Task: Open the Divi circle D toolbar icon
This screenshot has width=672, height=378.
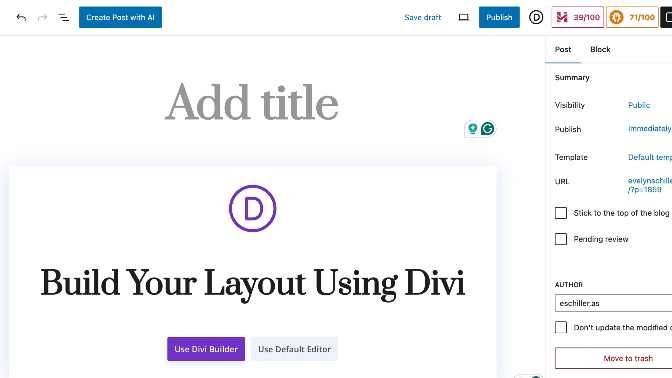Action: [x=536, y=17]
